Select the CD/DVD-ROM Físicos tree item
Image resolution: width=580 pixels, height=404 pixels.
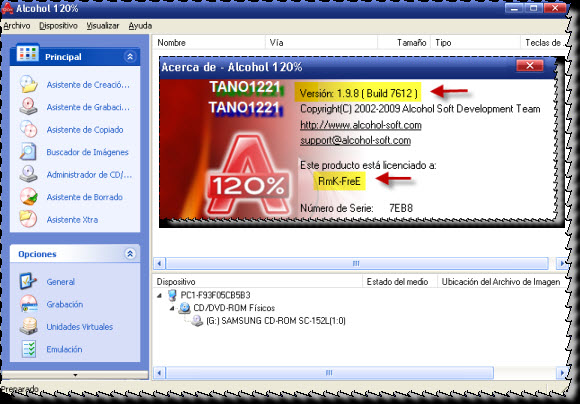point(234,308)
